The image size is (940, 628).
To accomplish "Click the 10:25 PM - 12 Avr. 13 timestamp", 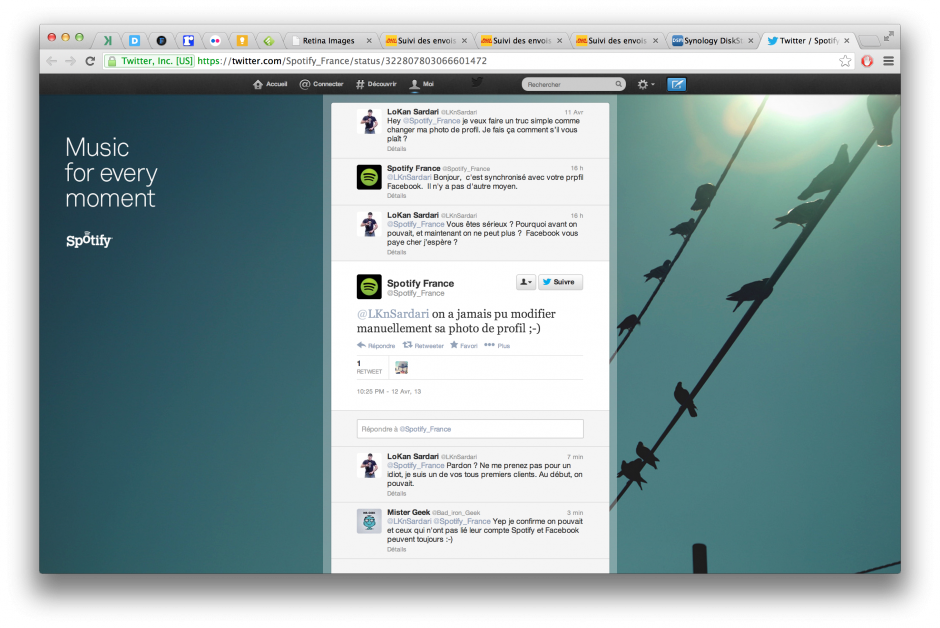I will pyautogui.click(x=388, y=392).
